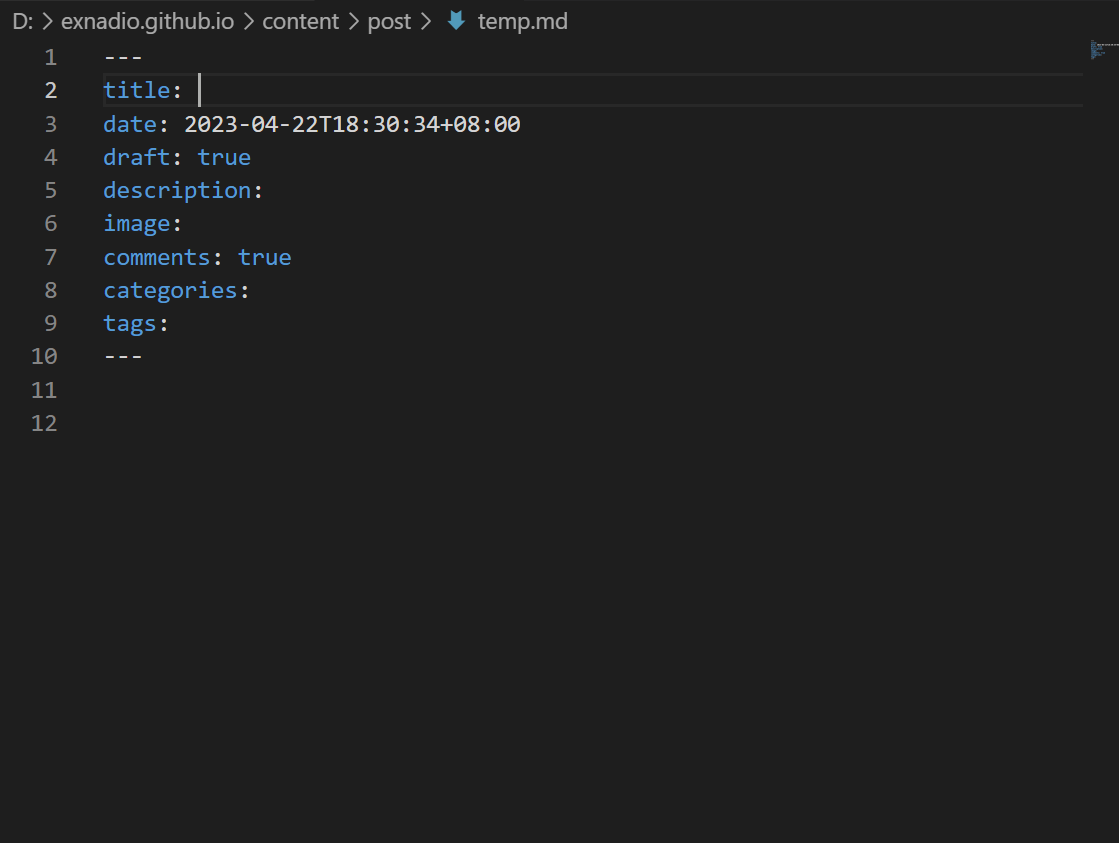Image resolution: width=1119 pixels, height=843 pixels.
Task: Click line number 1 in the gutter
Action: click(x=51, y=57)
